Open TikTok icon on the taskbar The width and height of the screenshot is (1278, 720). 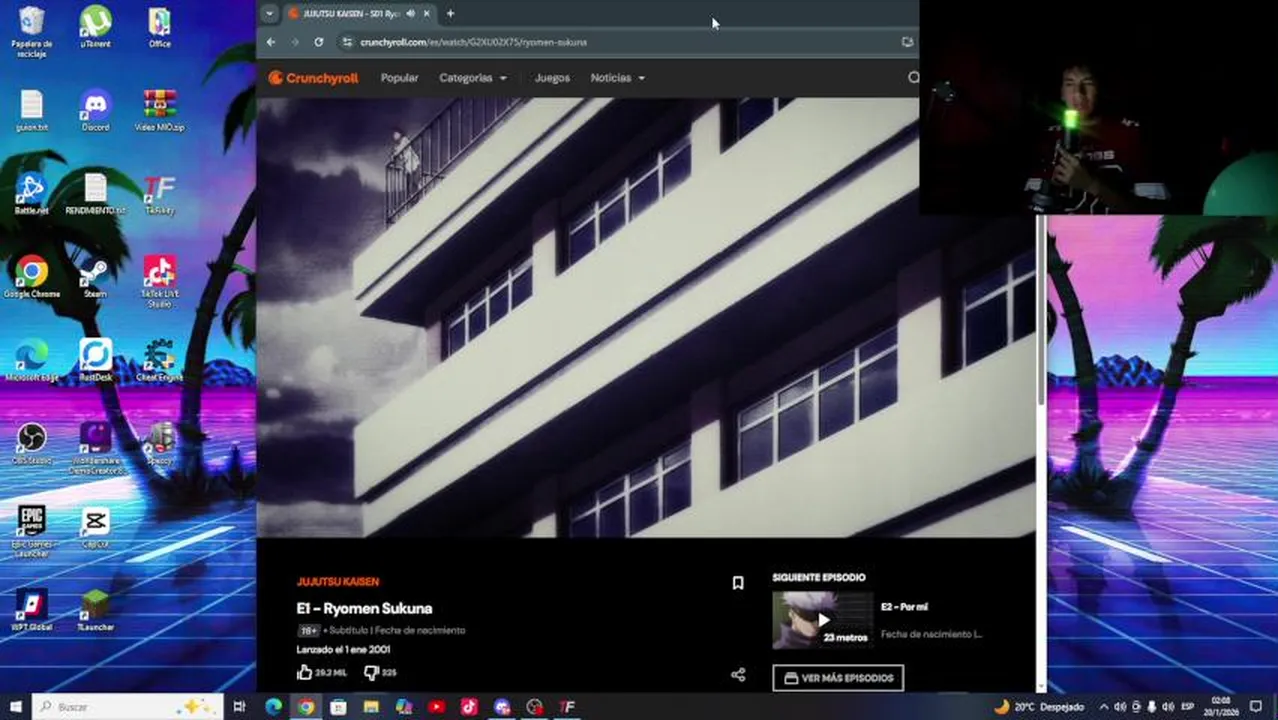[469, 706]
